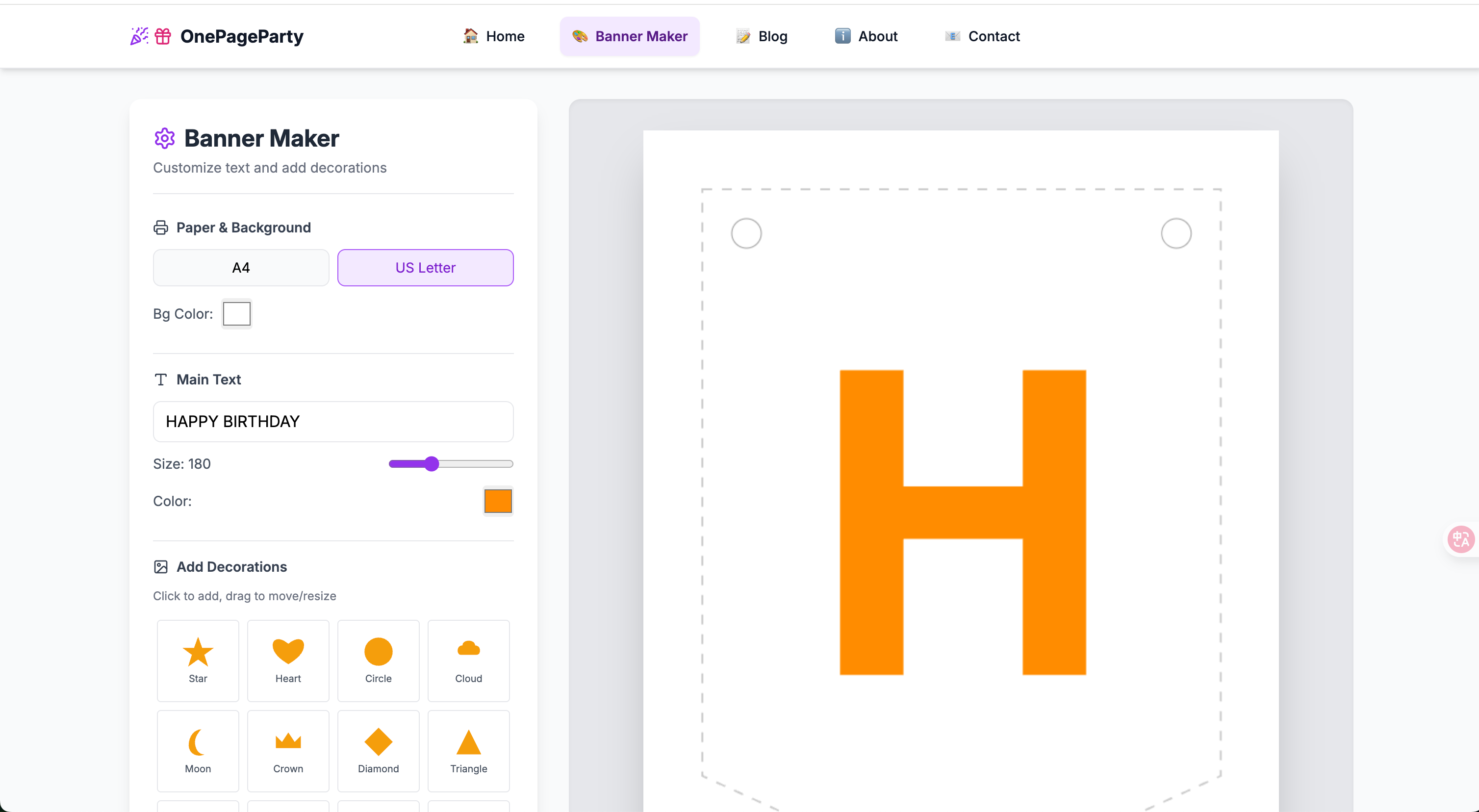
Task: Place a Moon decoration on banner
Action: pyautogui.click(x=198, y=750)
